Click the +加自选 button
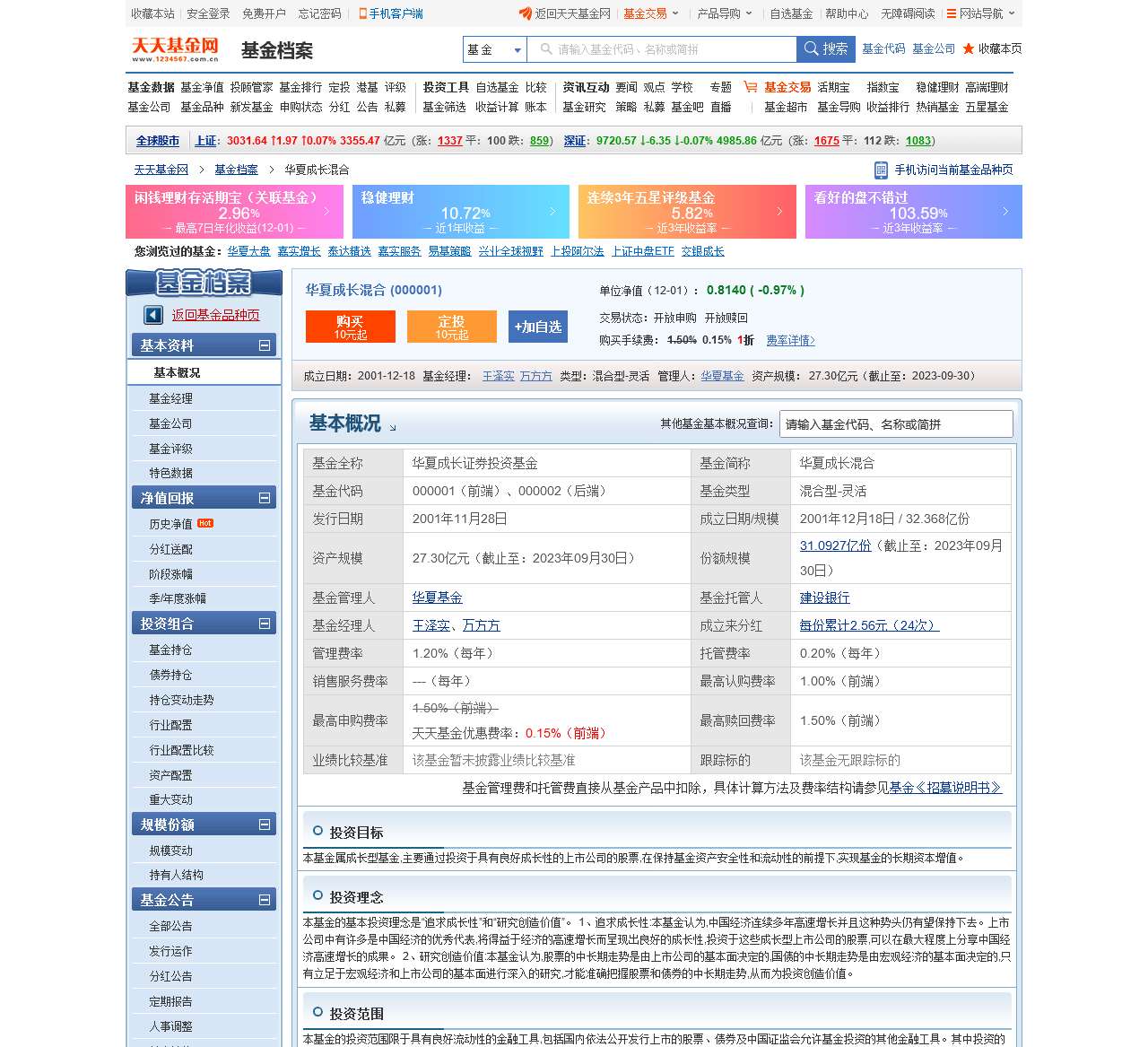This screenshot has width=1148, height=1047. tap(538, 327)
